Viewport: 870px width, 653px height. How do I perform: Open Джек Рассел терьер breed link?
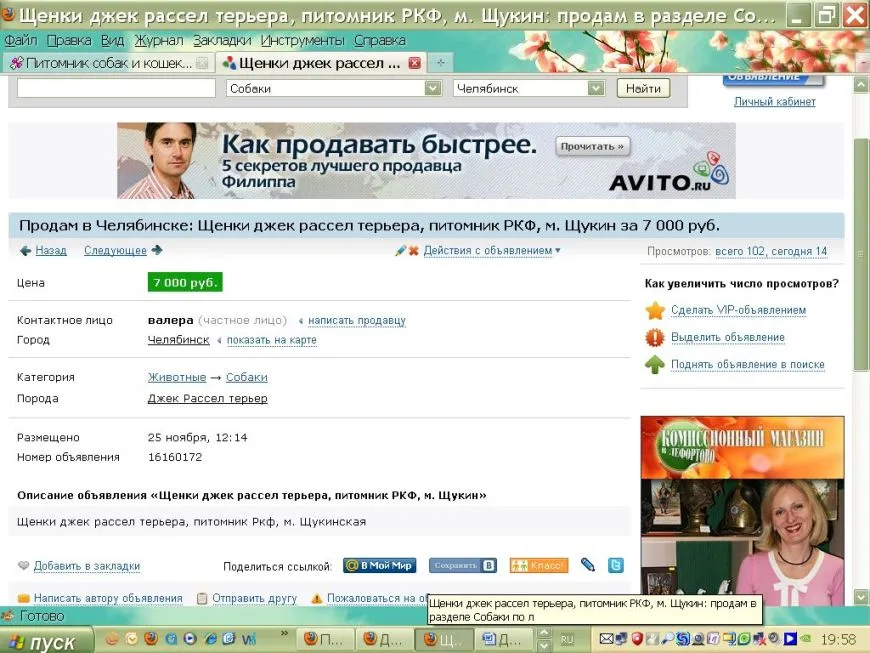point(208,398)
